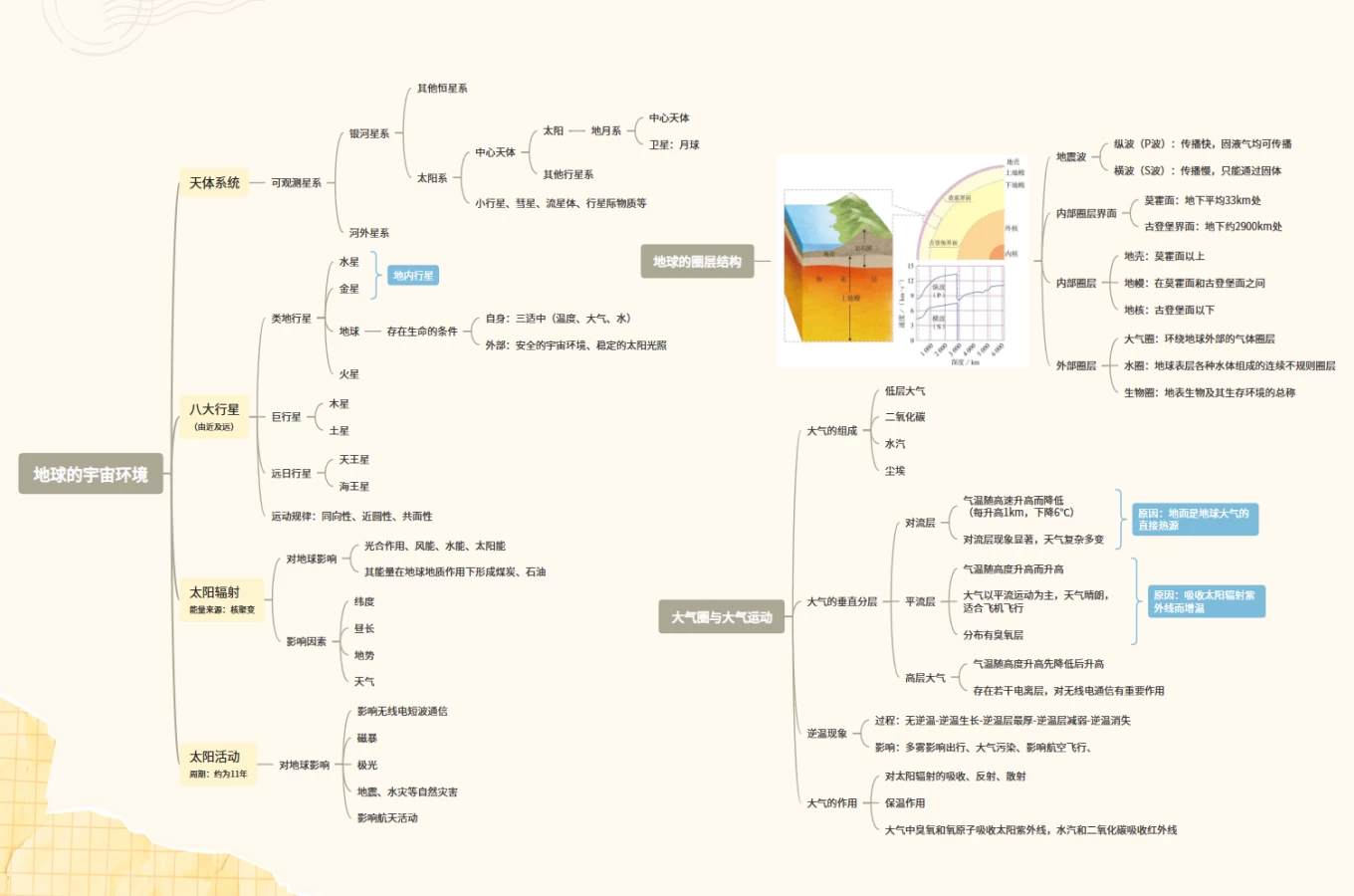Select 光合作用、风能、水能、太阳能 node
The width and height of the screenshot is (1354, 896).
point(435,546)
